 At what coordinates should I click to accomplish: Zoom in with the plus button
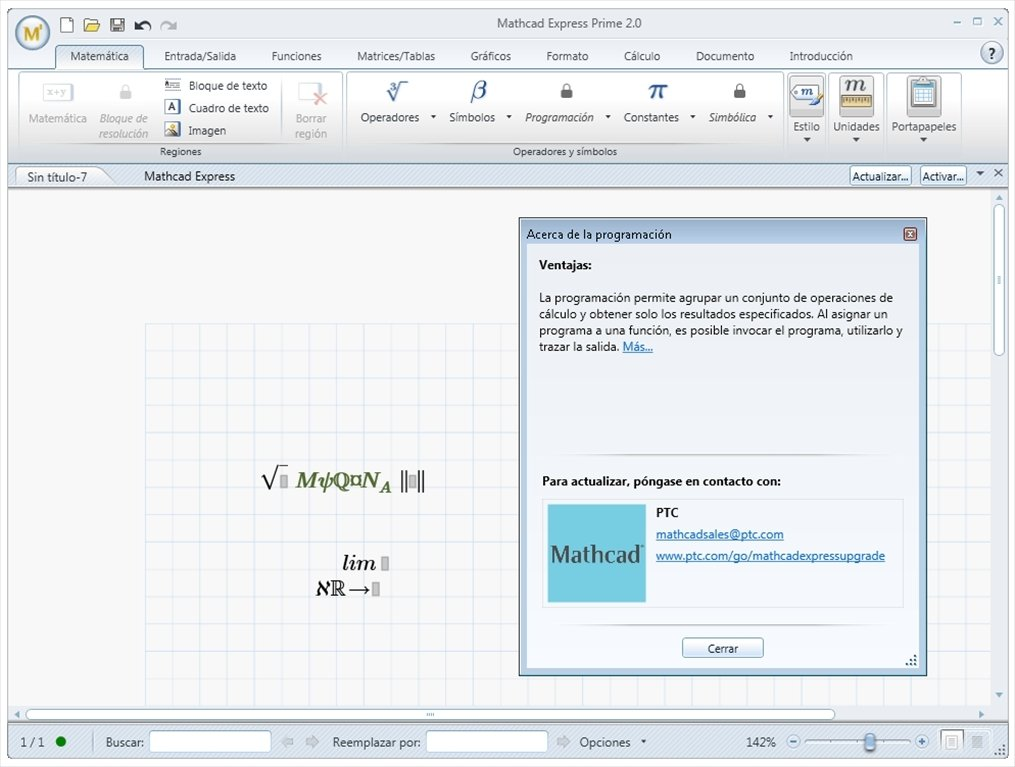pos(922,742)
